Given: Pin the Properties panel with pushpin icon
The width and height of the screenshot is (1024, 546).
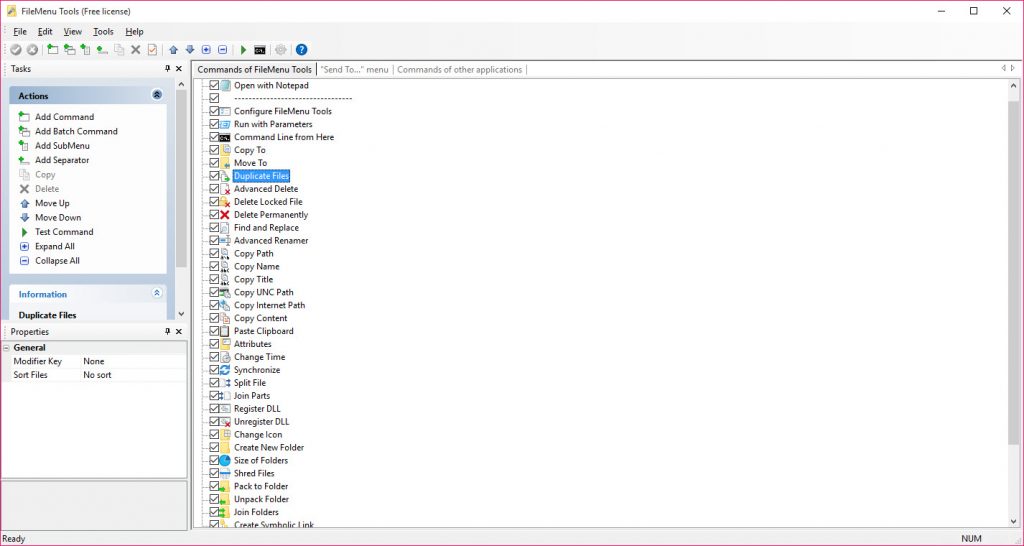Looking at the screenshot, I should point(167,332).
